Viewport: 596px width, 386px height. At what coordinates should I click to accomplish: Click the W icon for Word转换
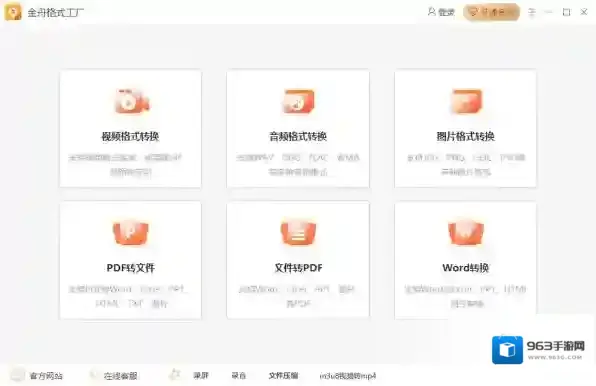point(466,233)
